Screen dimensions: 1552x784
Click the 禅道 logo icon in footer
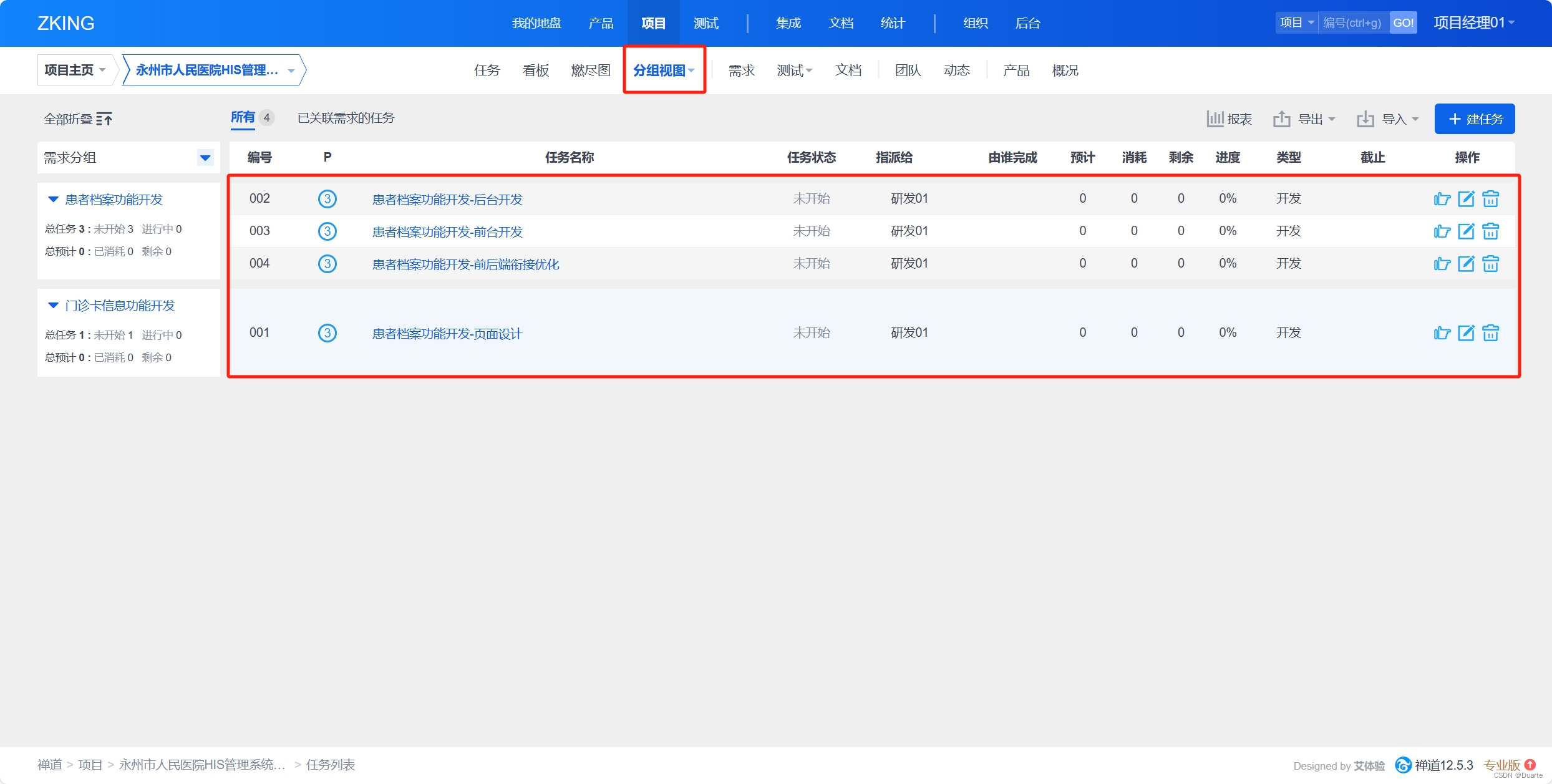pyautogui.click(x=1403, y=765)
